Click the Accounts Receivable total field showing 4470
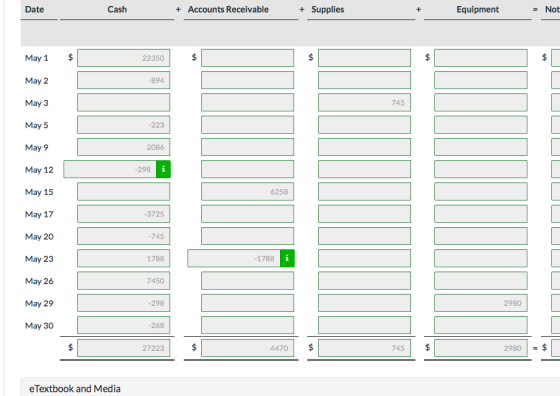 click(248, 348)
